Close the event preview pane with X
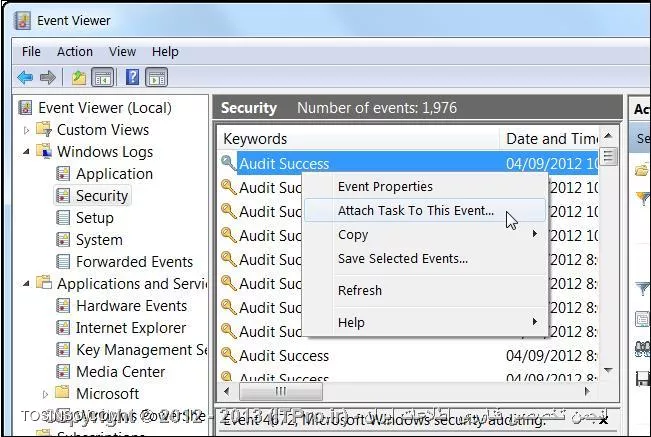Image resolution: width=651 pixels, height=437 pixels. [x=604, y=420]
